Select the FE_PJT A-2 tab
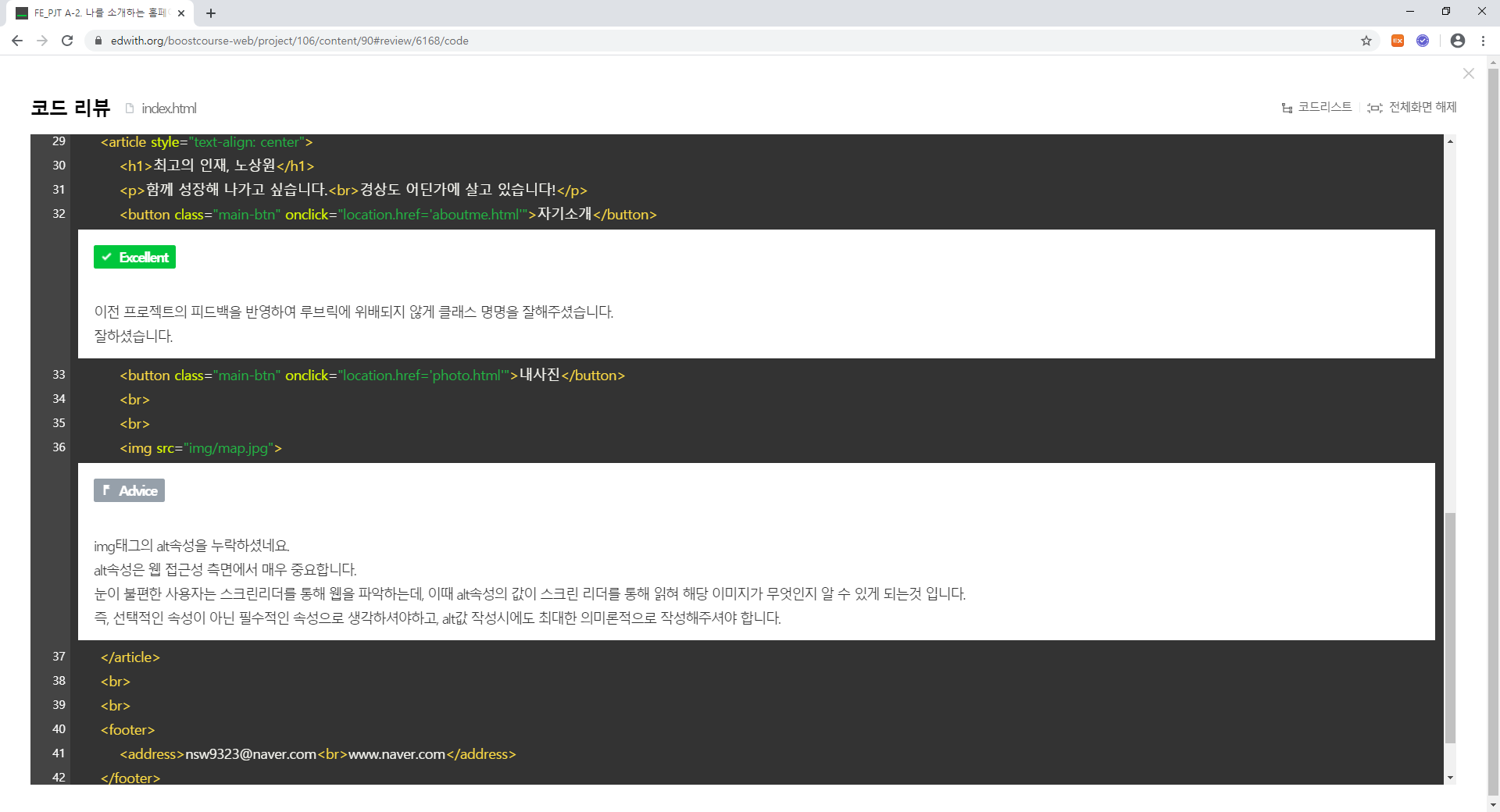Viewport: 1500px width, 812px height. [101, 13]
